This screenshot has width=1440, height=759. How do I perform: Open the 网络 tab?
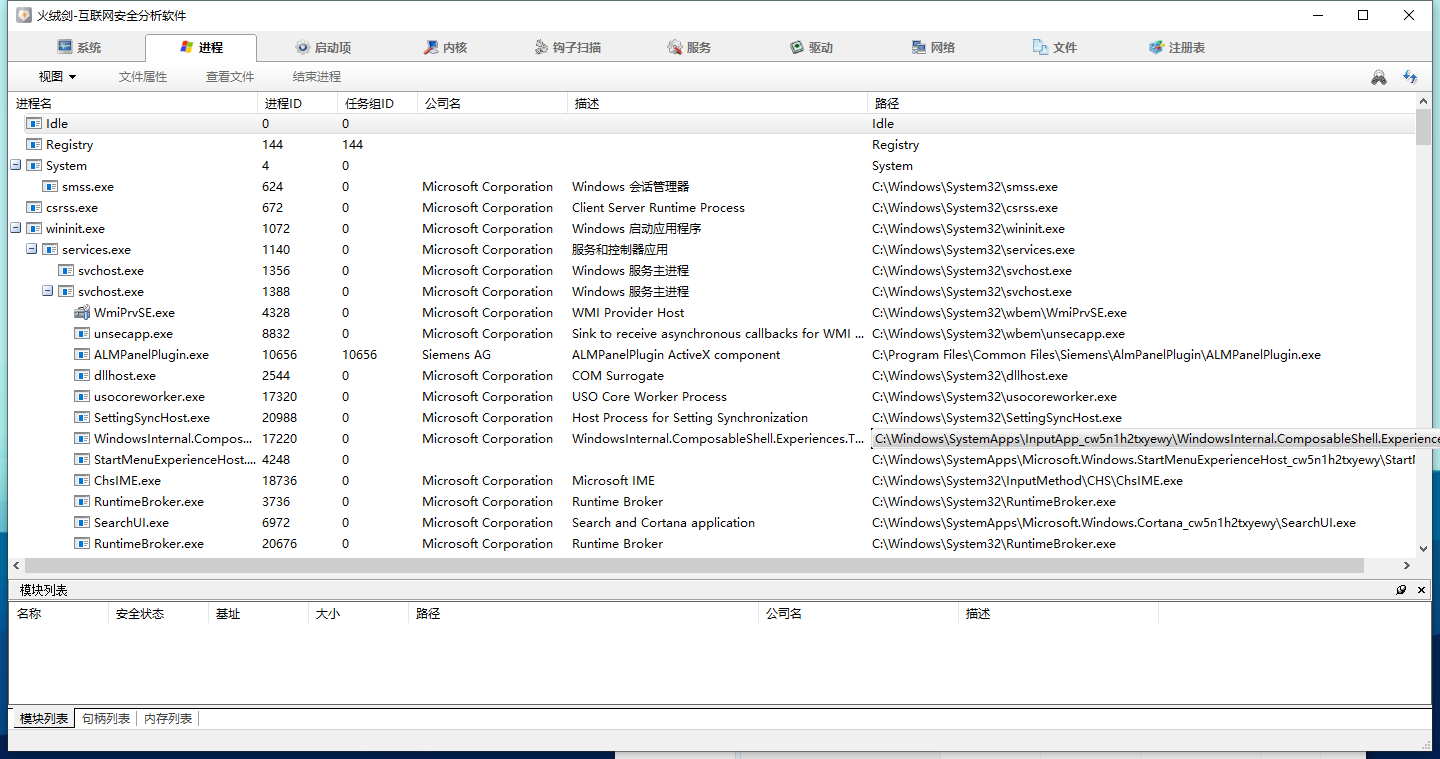click(x=933, y=47)
